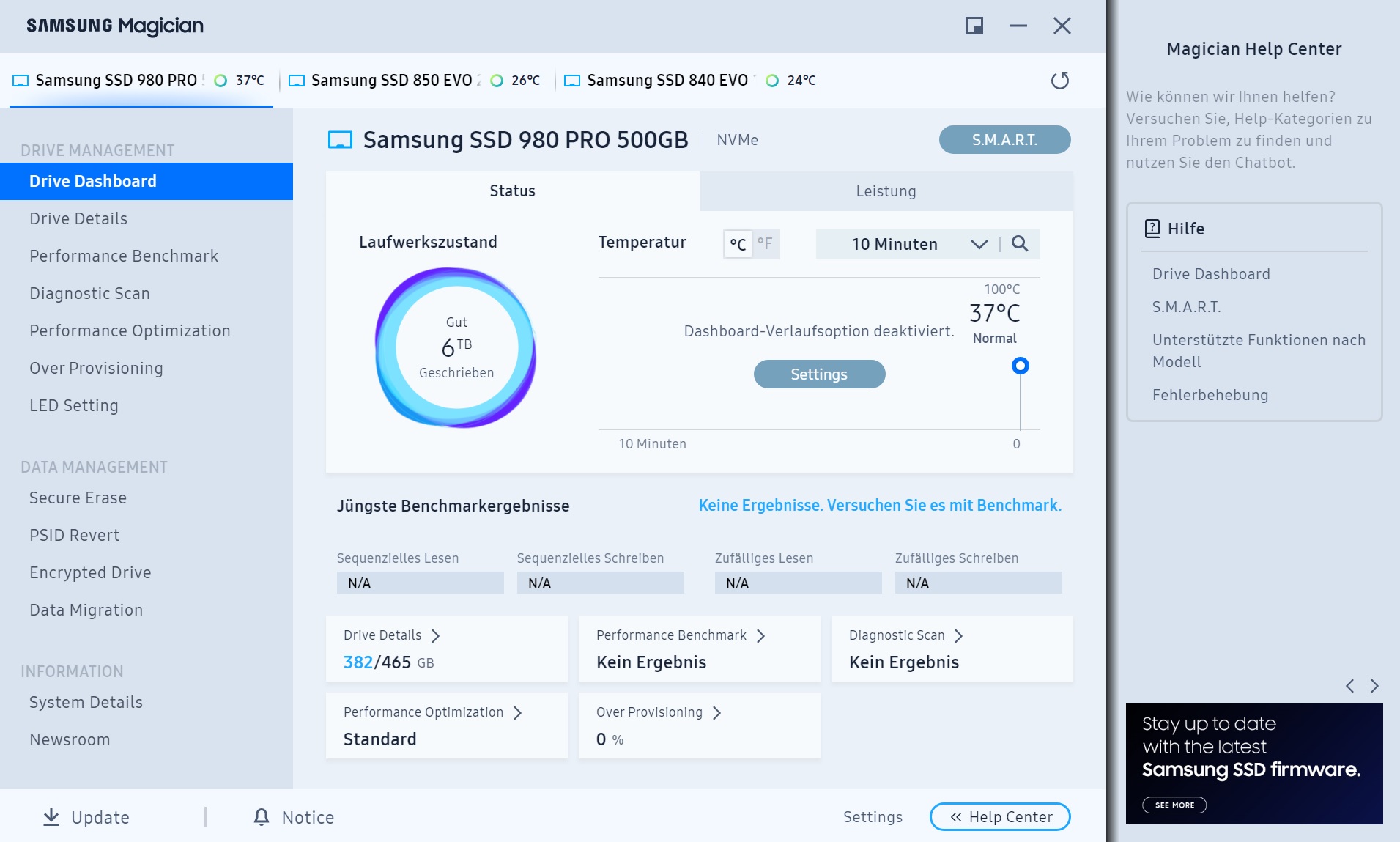Click the refresh drives icon
This screenshot has width=1400, height=842.
(1059, 80)
